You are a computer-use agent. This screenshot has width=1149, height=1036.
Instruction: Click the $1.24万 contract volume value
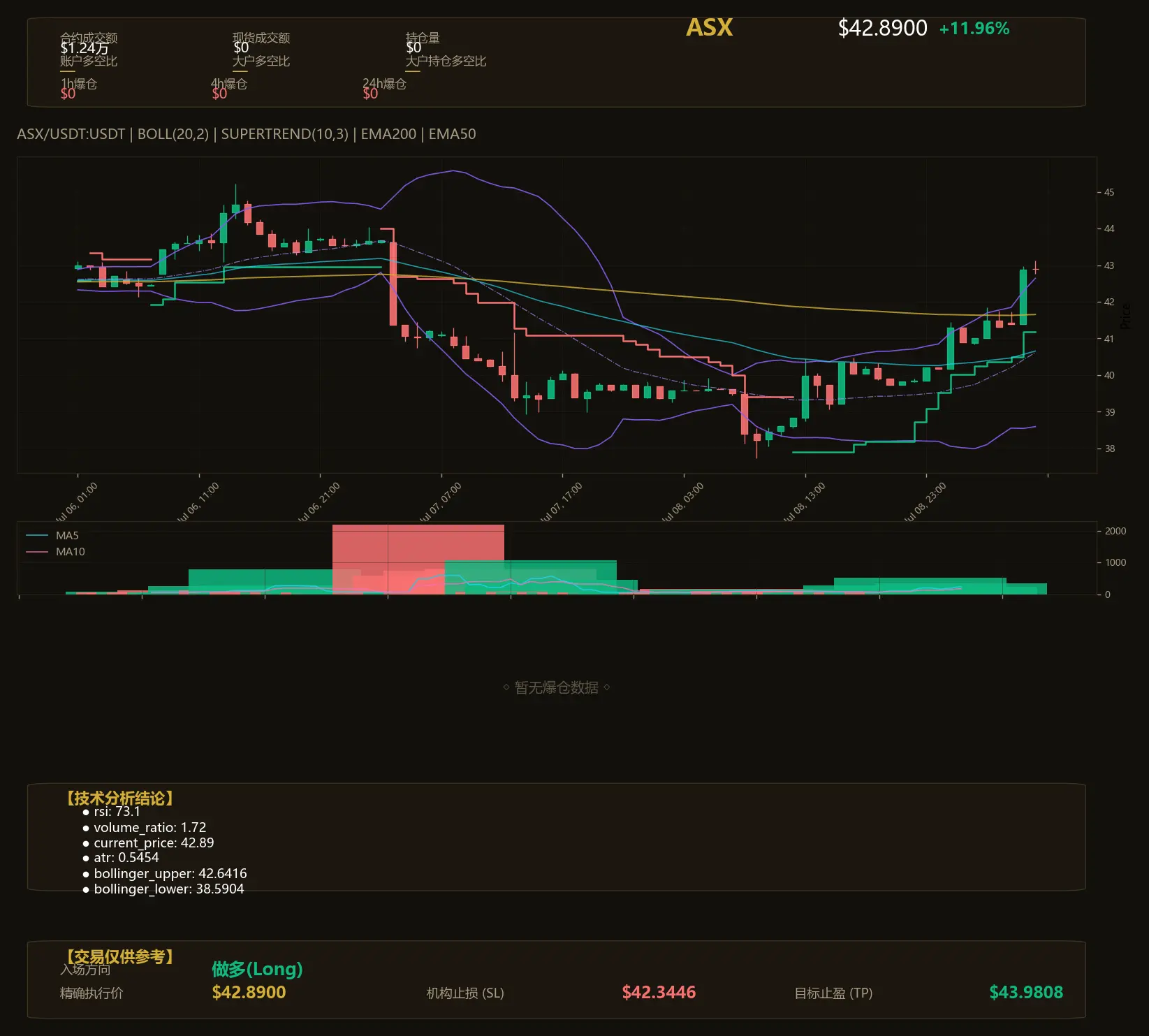tap(85, 48)
